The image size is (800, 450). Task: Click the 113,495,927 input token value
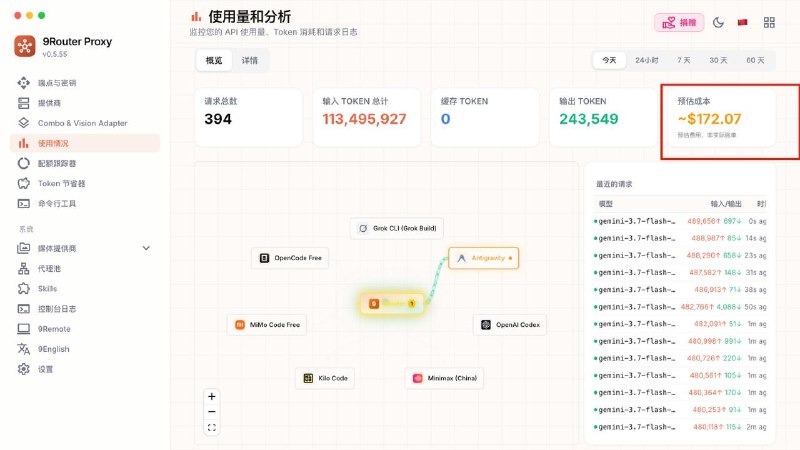[364, 119]
